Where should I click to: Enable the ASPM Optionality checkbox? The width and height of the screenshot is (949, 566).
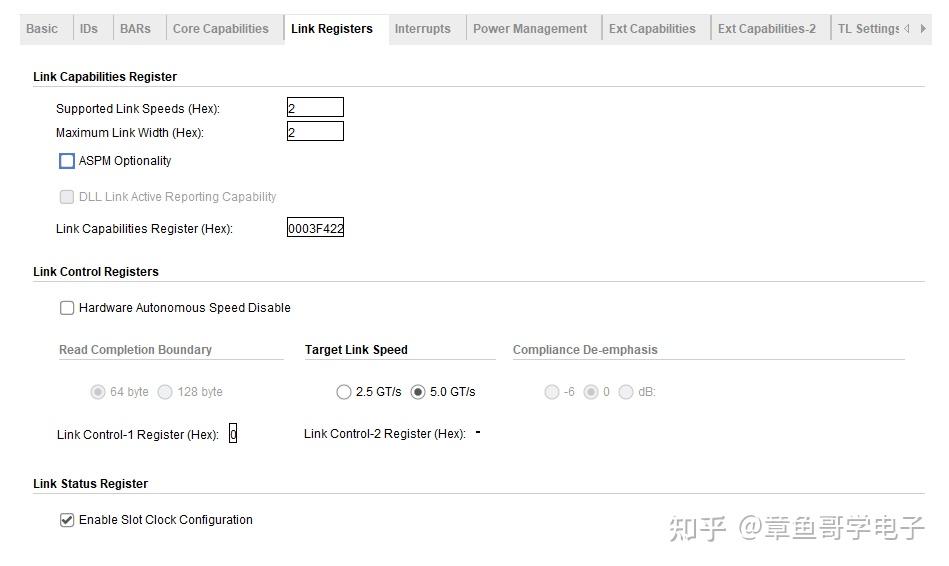tap(67, 161)
